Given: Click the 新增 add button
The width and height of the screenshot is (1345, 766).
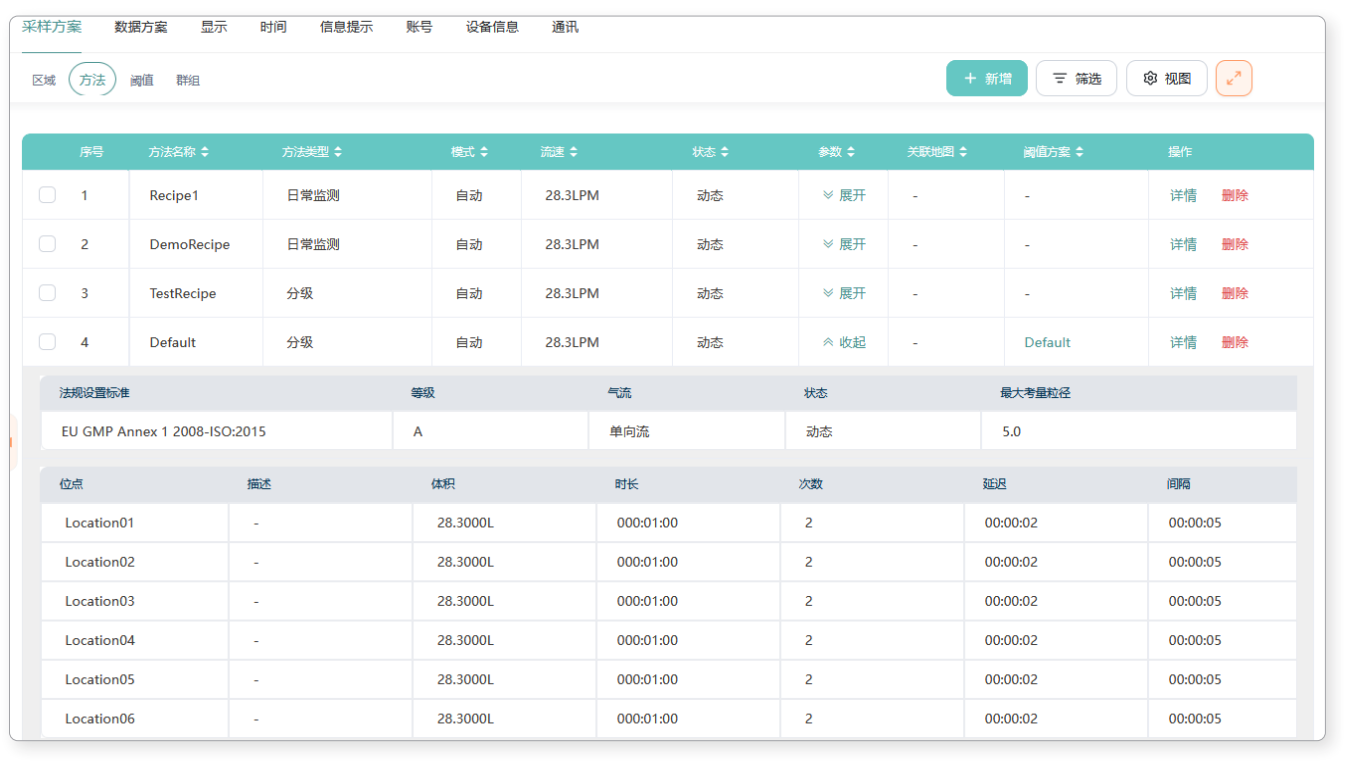Looking at the screenshot, I should tap(987, 78).
